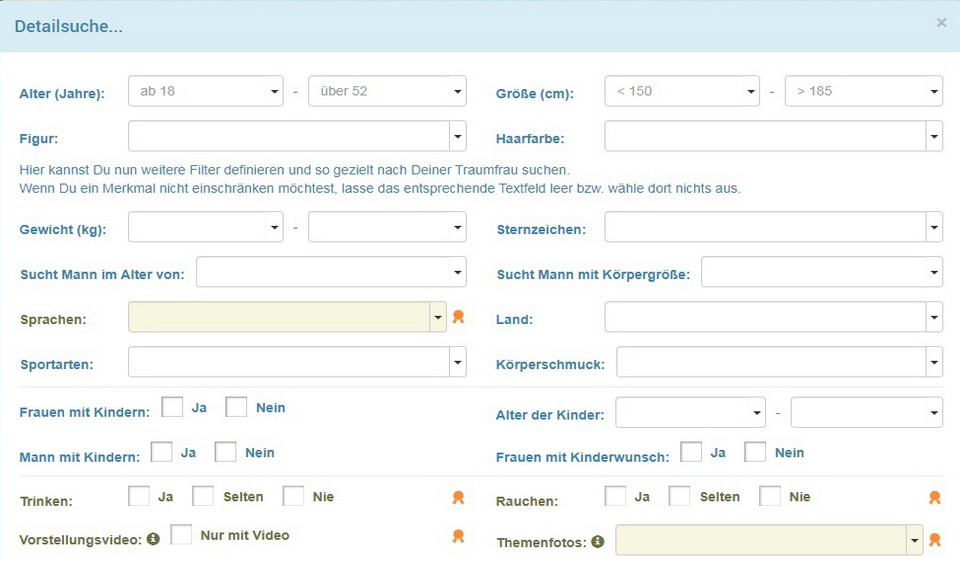Open the maximum height dropdown showing > 185
The image size is (960, 561).
pos(864,91)
